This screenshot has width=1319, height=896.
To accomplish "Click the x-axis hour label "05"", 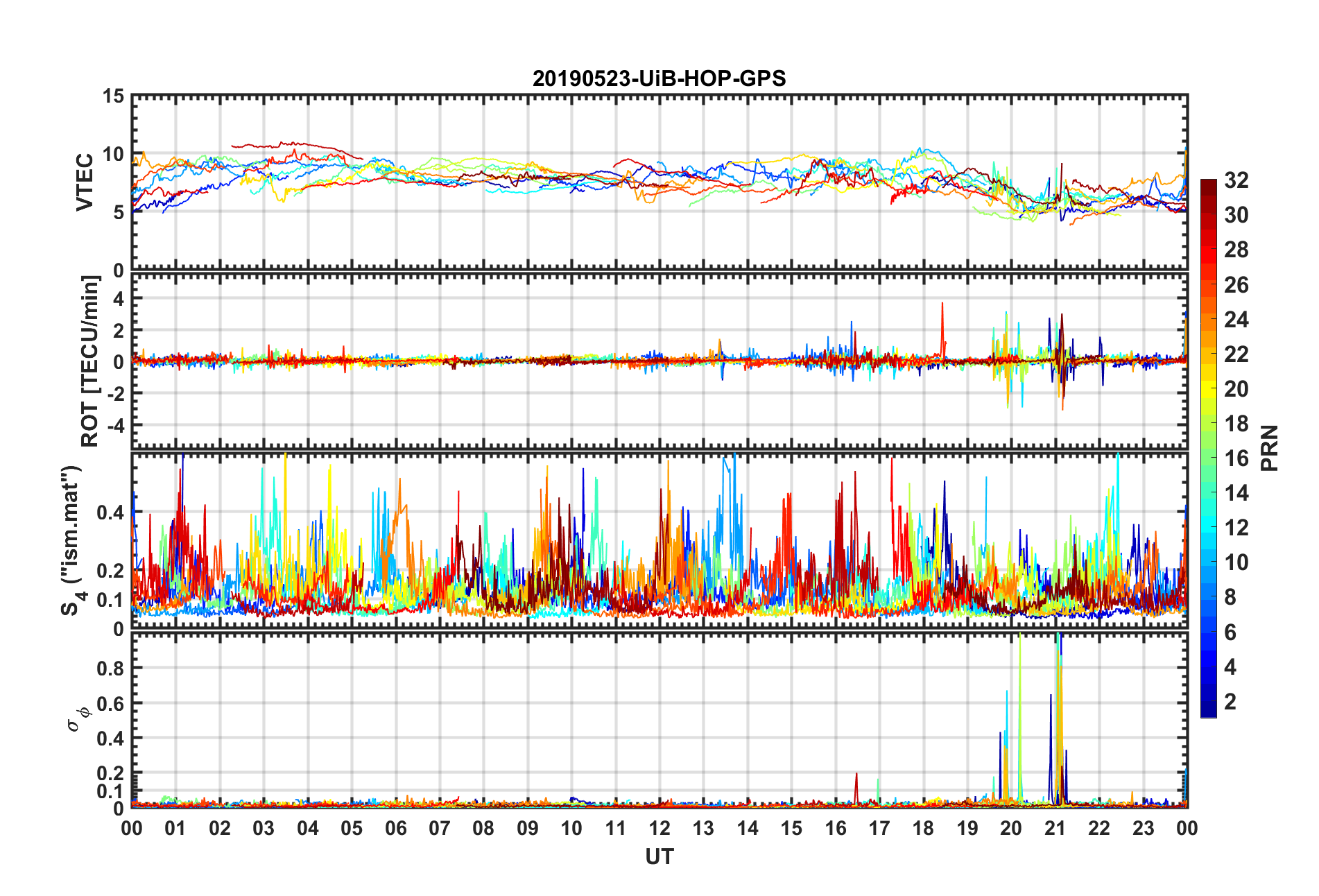I will pos(352,828).
